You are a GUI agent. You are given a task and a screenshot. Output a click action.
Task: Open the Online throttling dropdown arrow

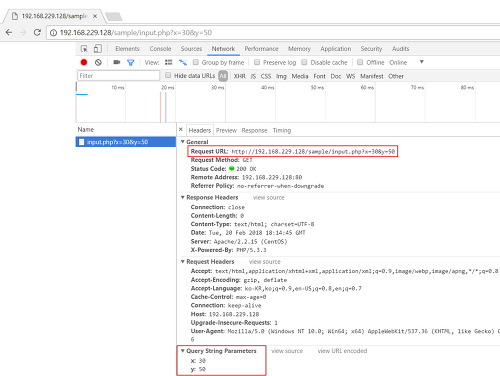click(x=422, y=62)
